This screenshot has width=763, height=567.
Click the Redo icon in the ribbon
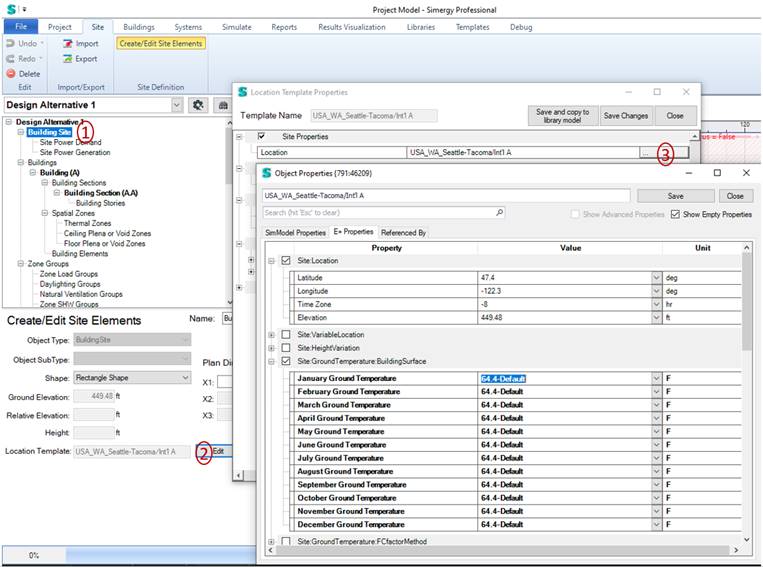pyautogui.click(x=10, y=58)
